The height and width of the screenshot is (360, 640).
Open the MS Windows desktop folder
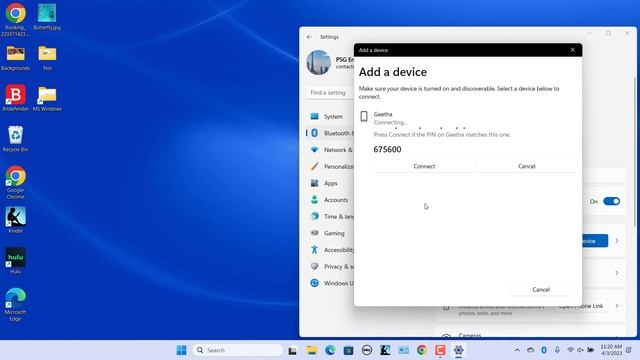47,98
